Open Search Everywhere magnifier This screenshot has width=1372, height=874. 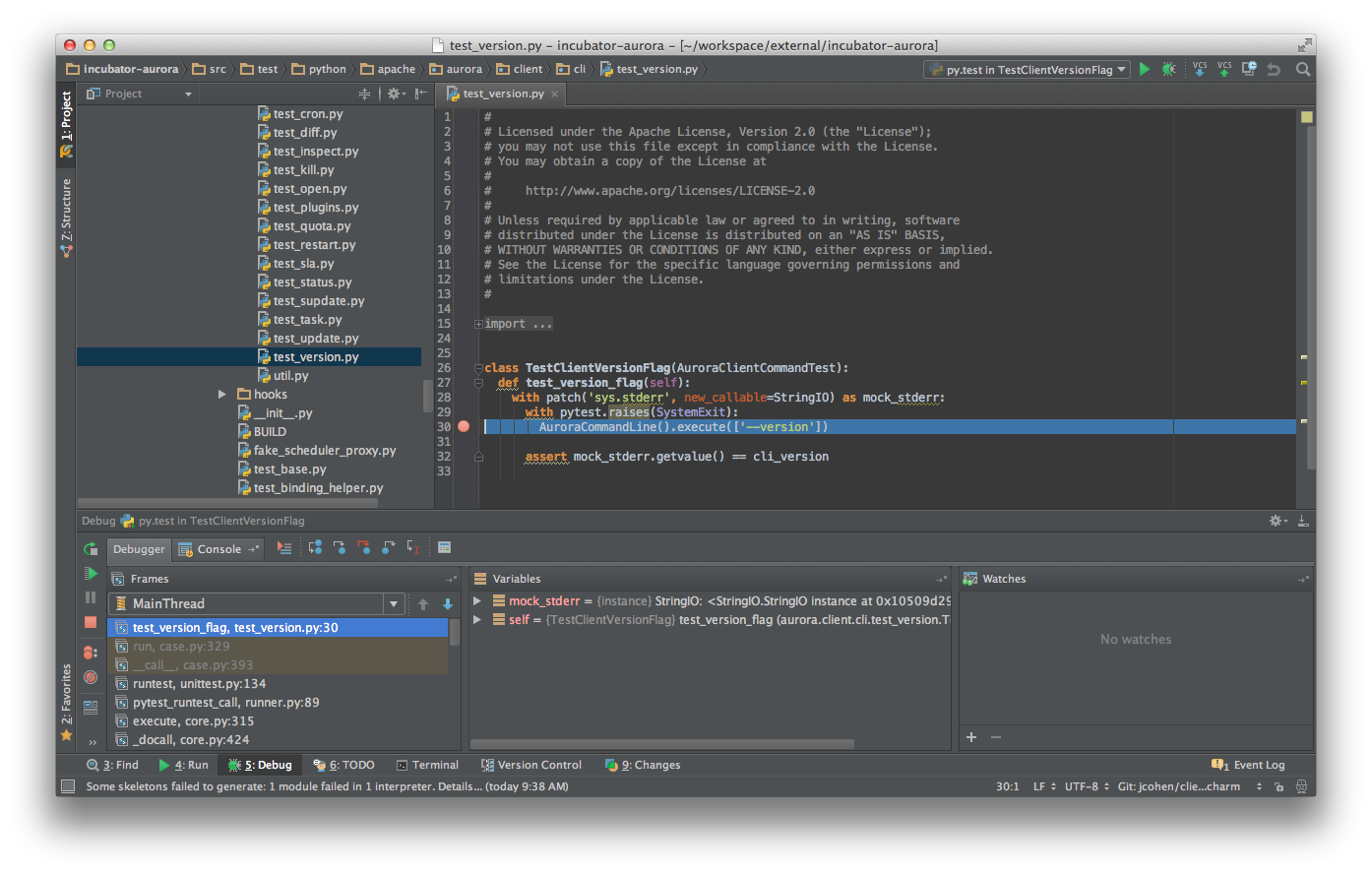tap(1303, 69)
